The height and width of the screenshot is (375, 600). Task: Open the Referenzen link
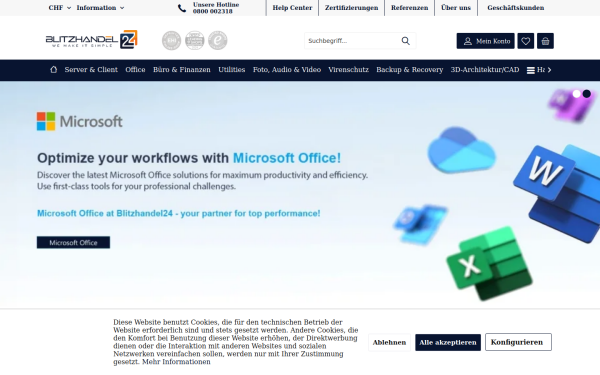point(409,8)
